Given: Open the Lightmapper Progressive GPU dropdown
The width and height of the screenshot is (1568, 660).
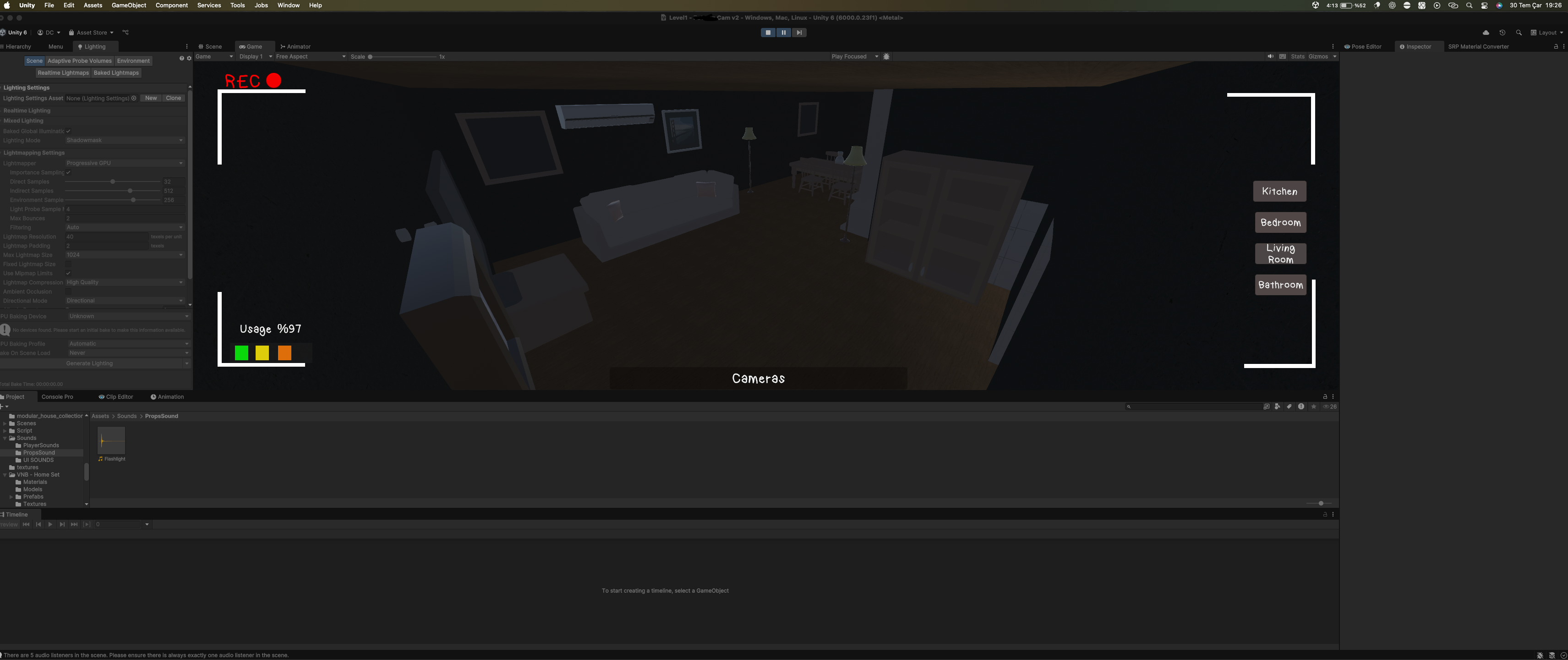Looking at the screenshot, I should (x=124, y=163).
